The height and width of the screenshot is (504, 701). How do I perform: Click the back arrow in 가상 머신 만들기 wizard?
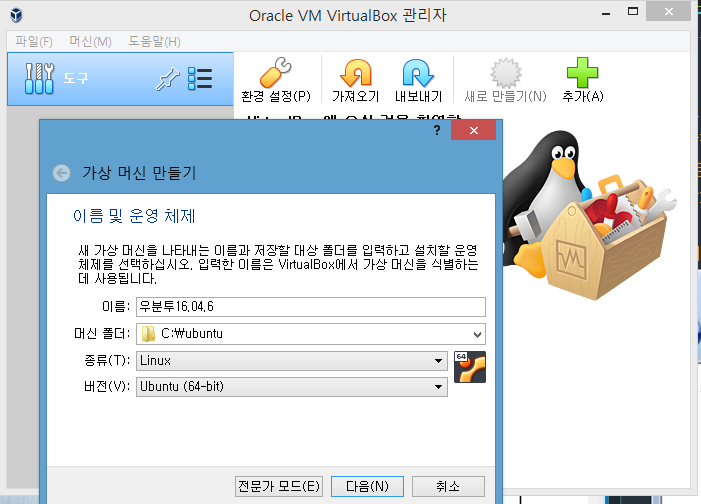(61, 173)
